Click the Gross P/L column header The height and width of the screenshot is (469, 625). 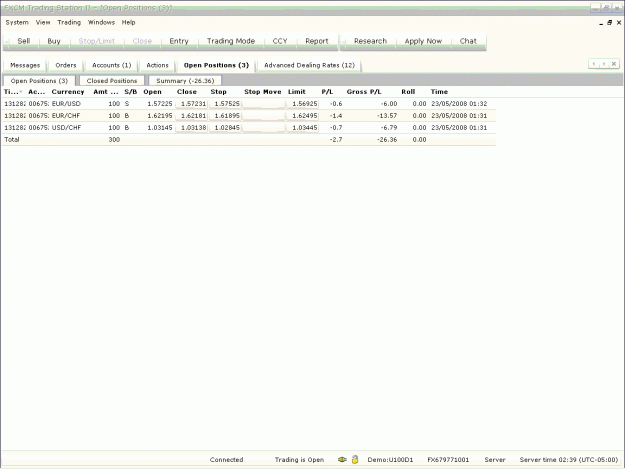(x=364, y=92)
